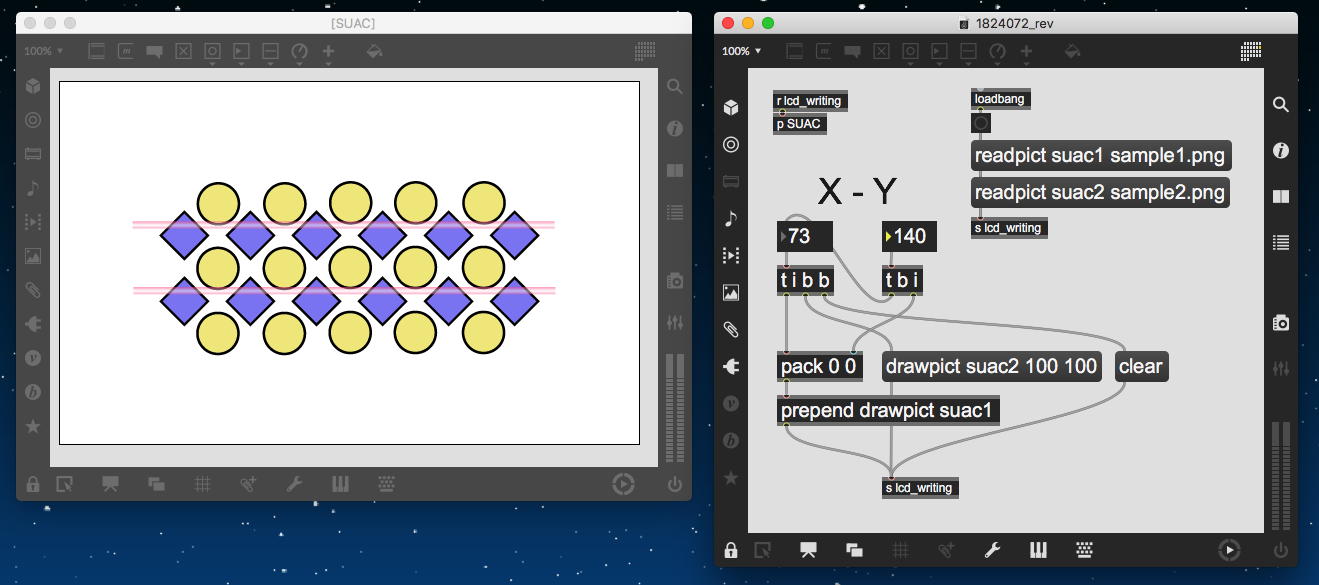Screen dimensions: 1319x585
Task: Click the clear message box
Action: pyautogui.click(x=1140, y=367)
